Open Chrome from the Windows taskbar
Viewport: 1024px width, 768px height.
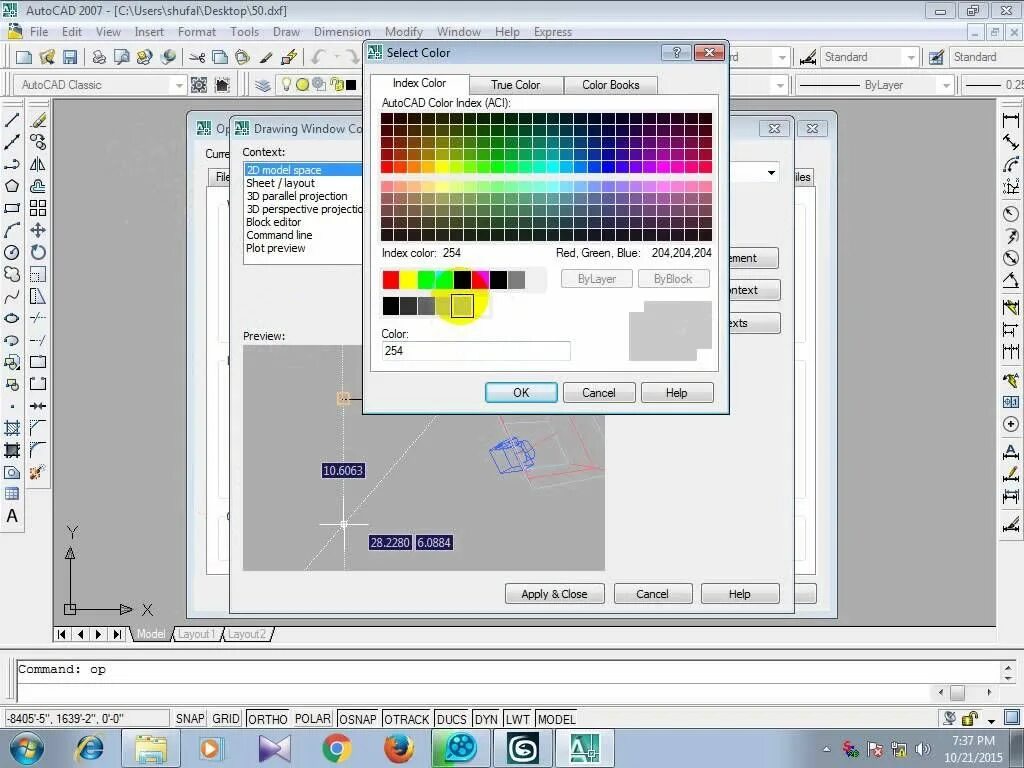336,748
